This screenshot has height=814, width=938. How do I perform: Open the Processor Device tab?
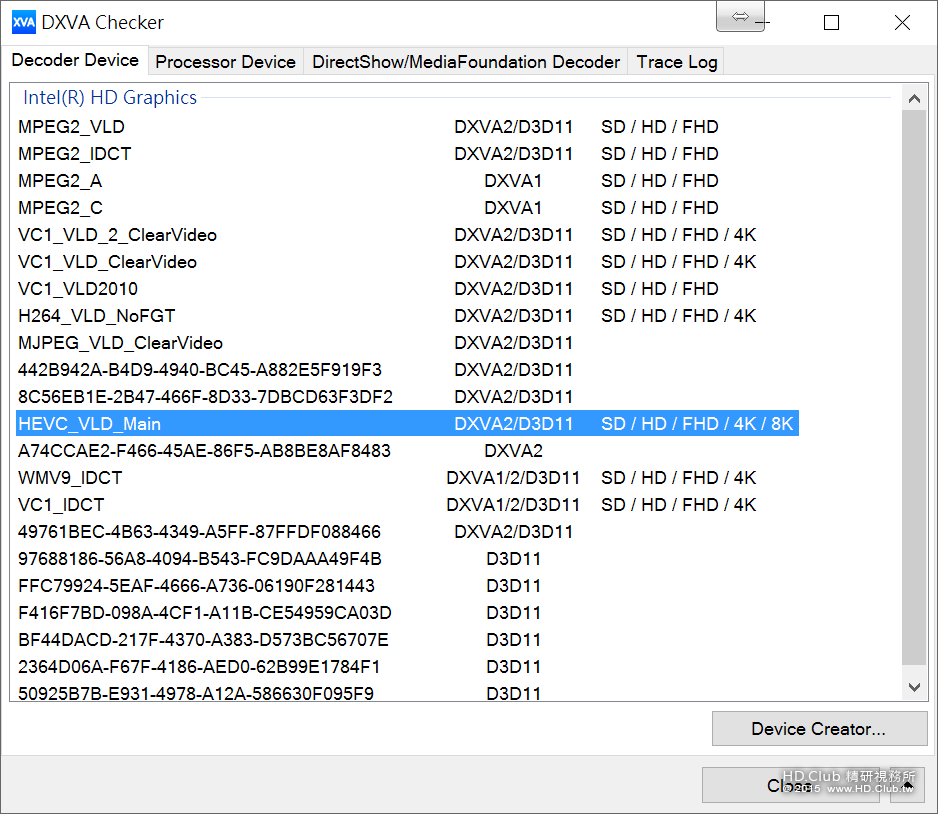(226, 62)
